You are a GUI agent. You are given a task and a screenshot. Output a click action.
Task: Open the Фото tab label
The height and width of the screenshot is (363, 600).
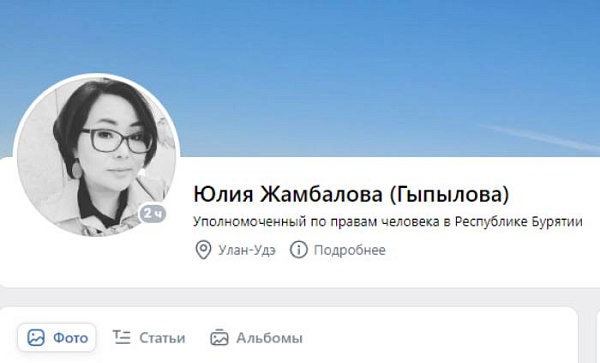[70, 338]
